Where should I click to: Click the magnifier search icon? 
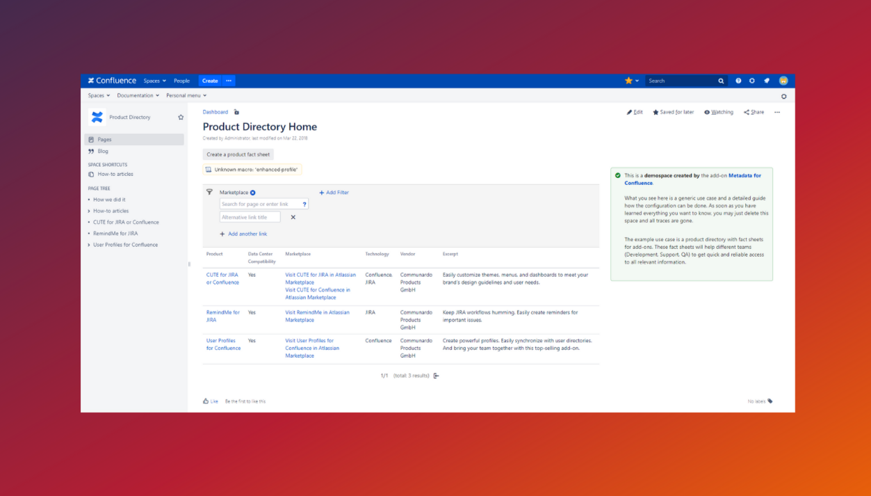(721, 81)
